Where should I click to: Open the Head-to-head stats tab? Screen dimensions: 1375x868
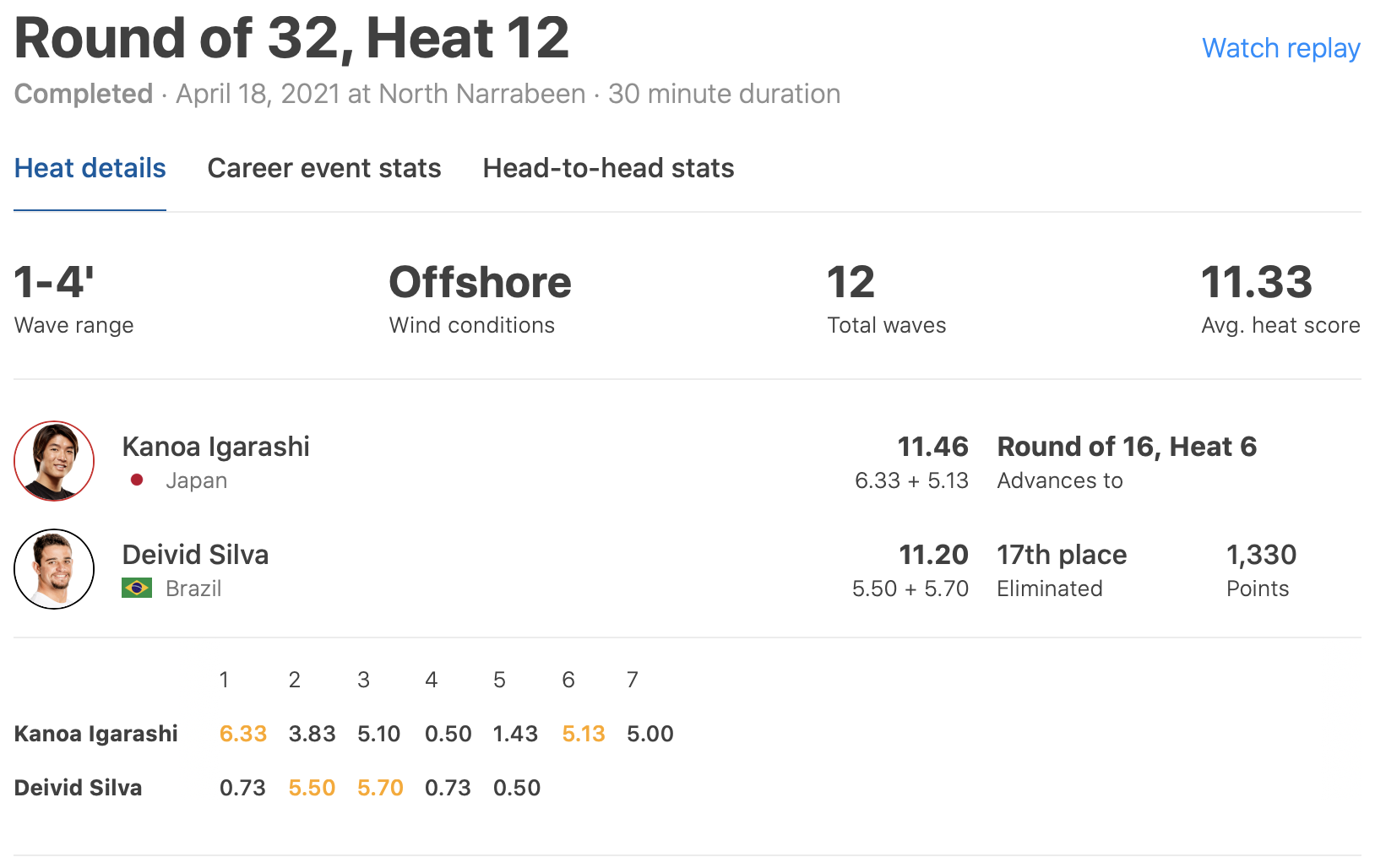coord(608,168)
